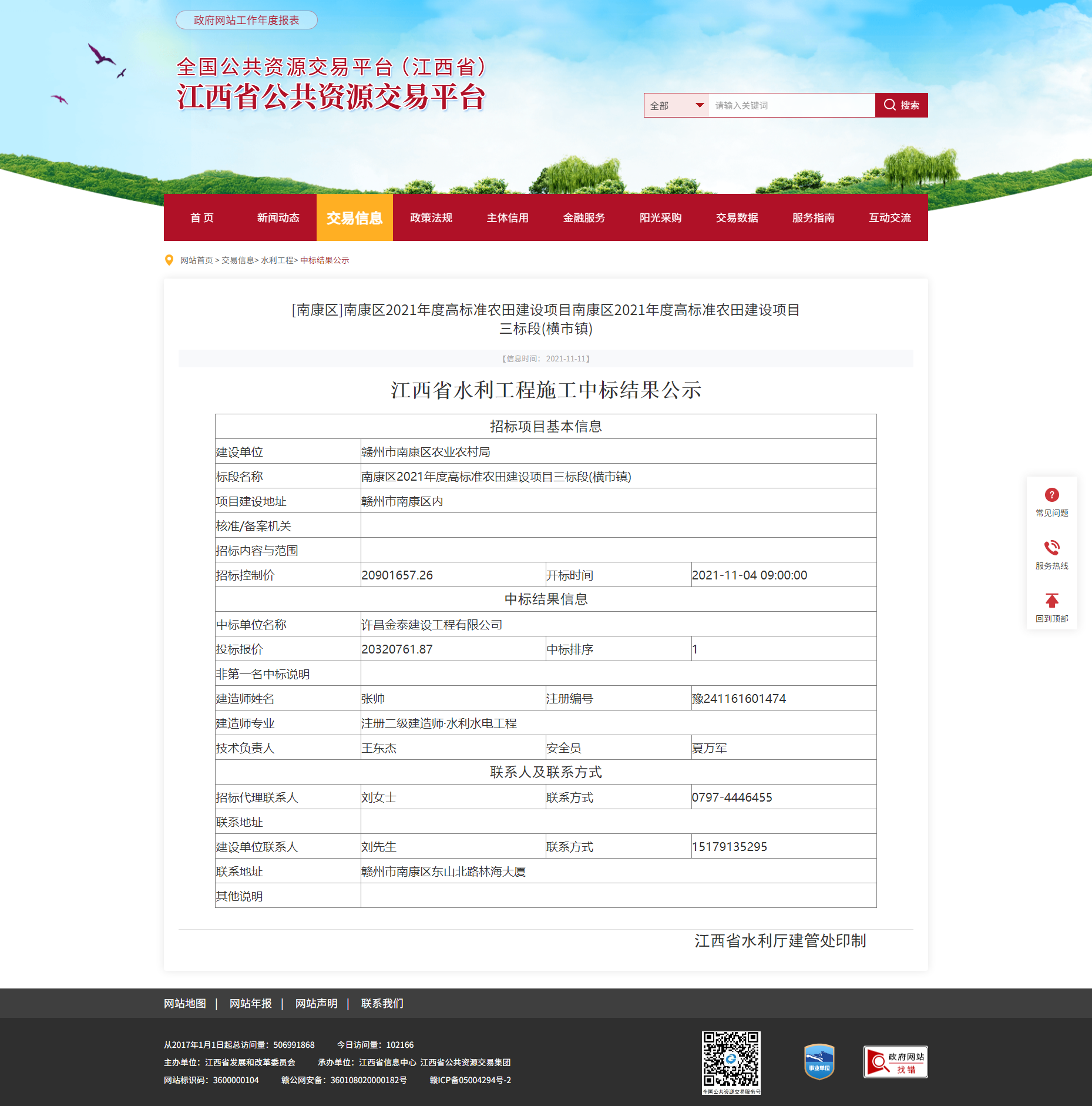Screen dimensions: 1092x1106
Task: Click the 刘先生 contact cell
Action: click(453, 846)
